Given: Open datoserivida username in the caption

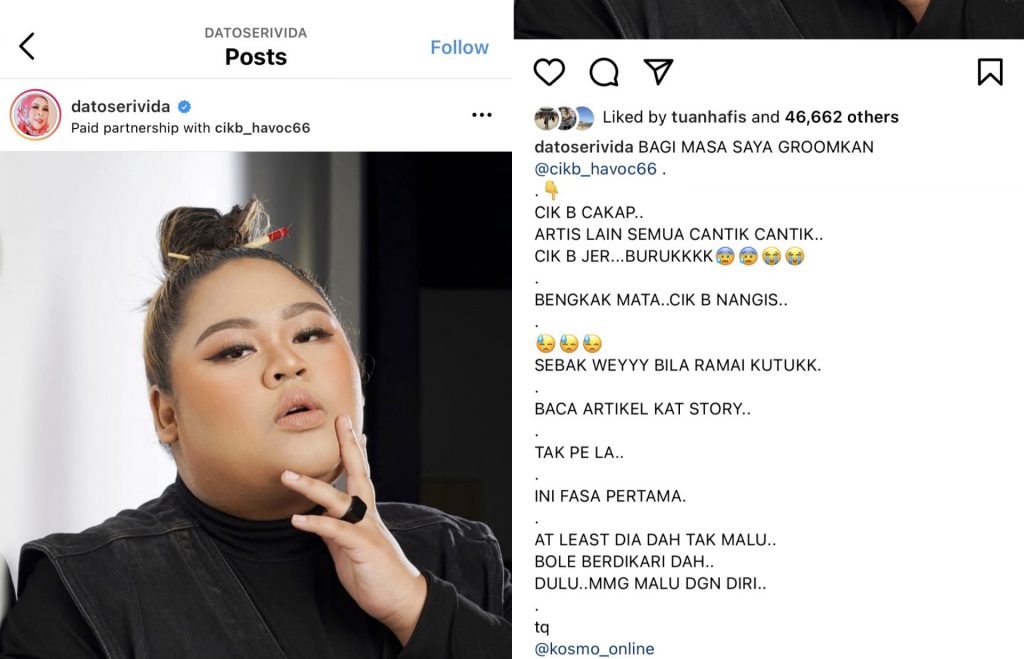Looking at the screenshot, I should click(x=584, y=147).
